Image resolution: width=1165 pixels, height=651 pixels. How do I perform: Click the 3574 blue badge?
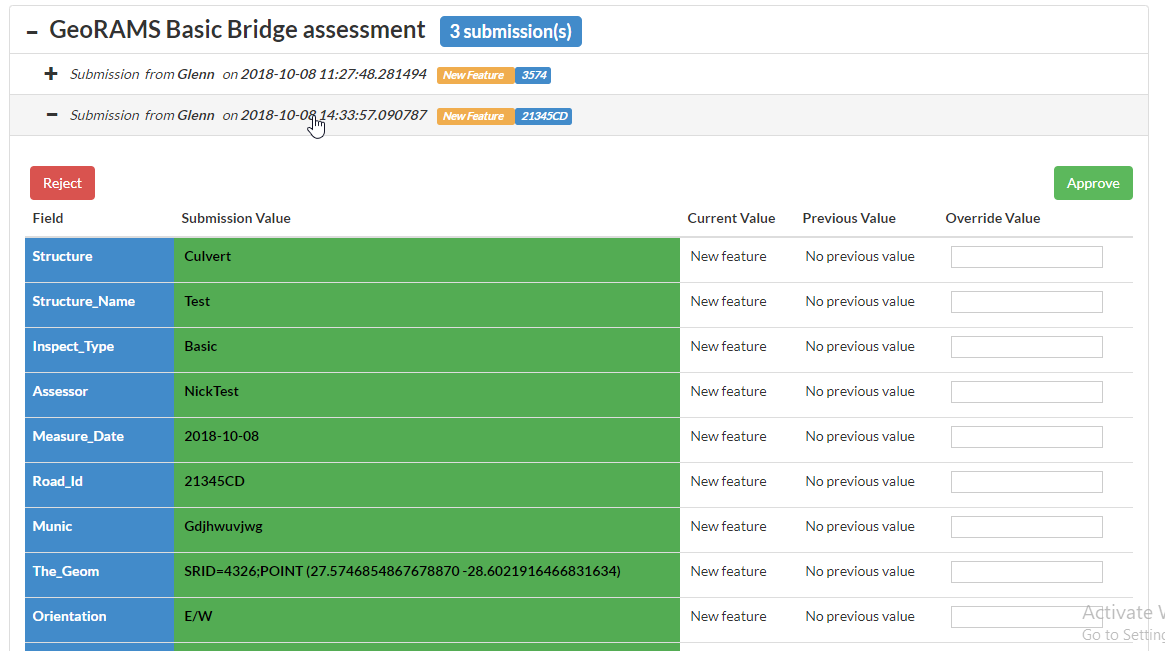tap(533, 75)
